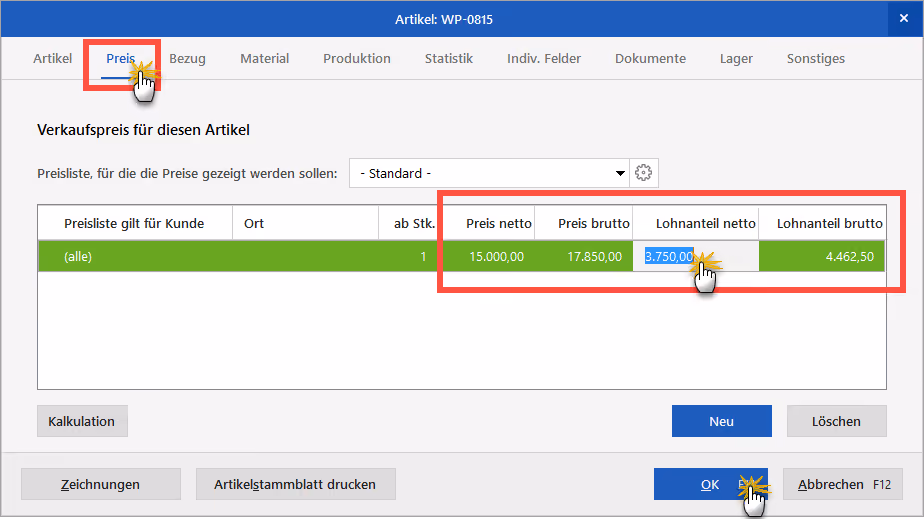Cancel with Abbrechen F12 button
Image resolution: width=924 pixels, height=519 pixels.
tap(843, 484)
